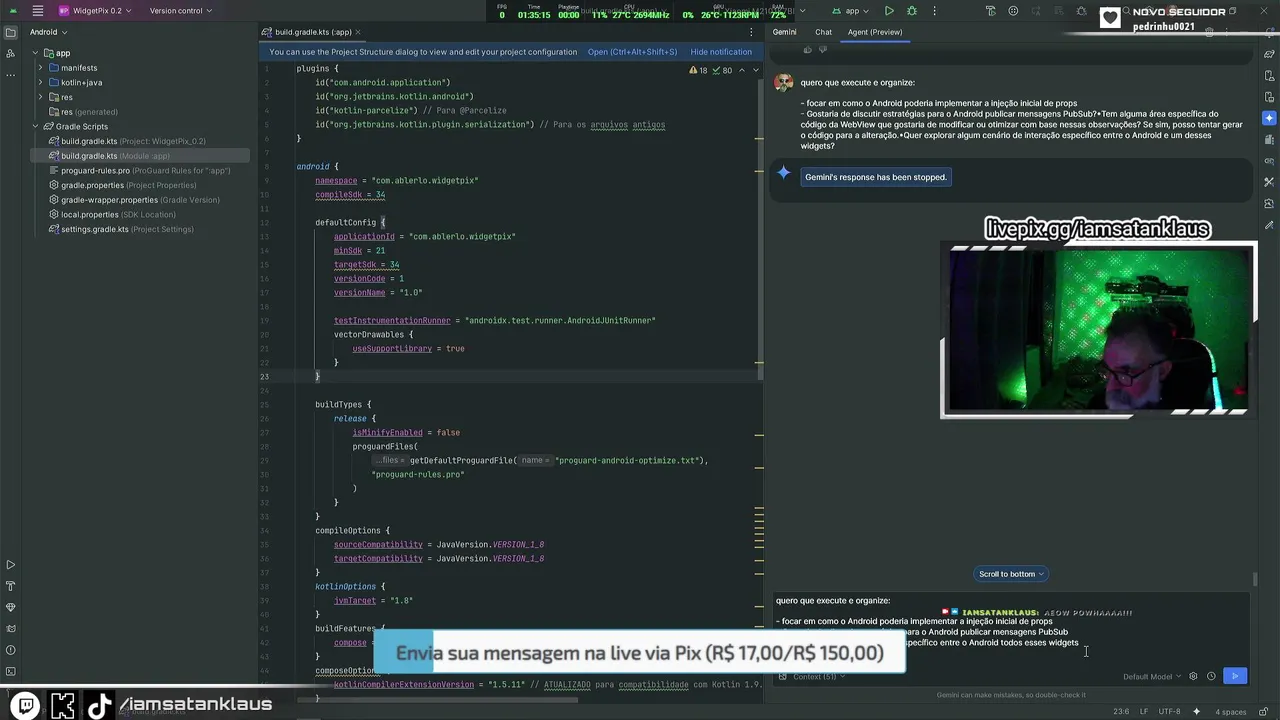Open the Version control dropdown
The height and width of the screenshot is (720, 1280).
point(180,11)
